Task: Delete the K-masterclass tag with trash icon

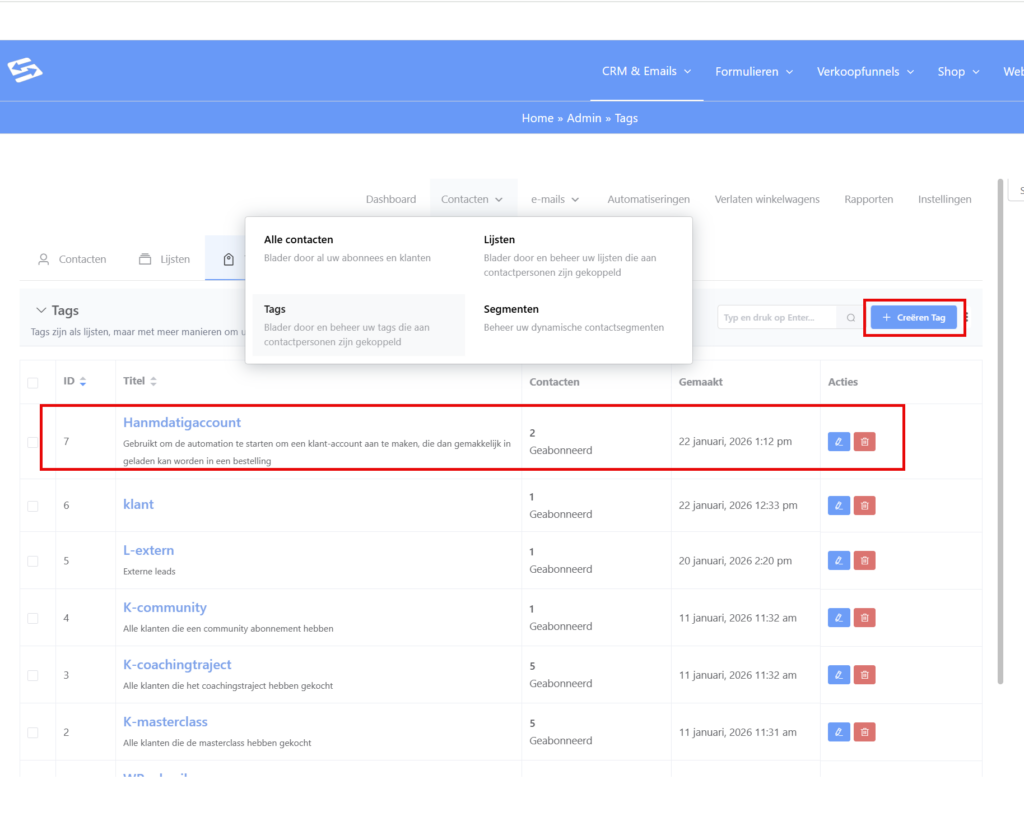Action: [x=864, y=732]
